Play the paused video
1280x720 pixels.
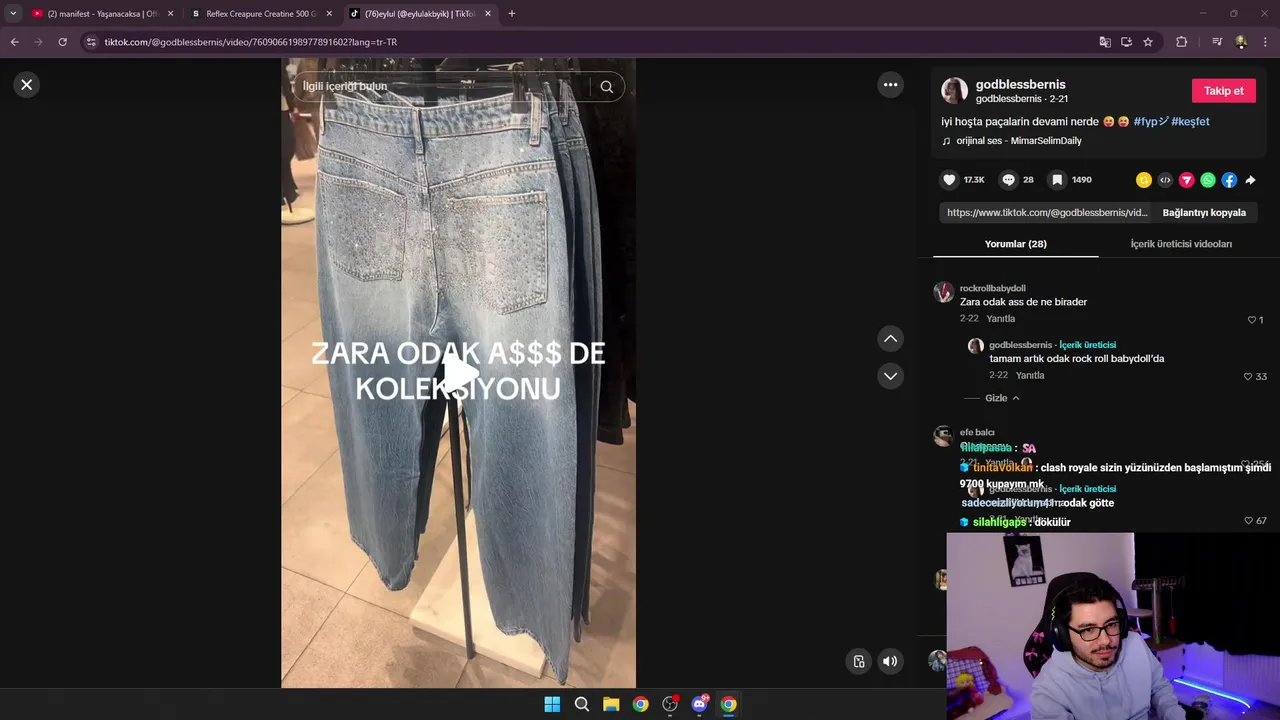(x=459, y=373)
